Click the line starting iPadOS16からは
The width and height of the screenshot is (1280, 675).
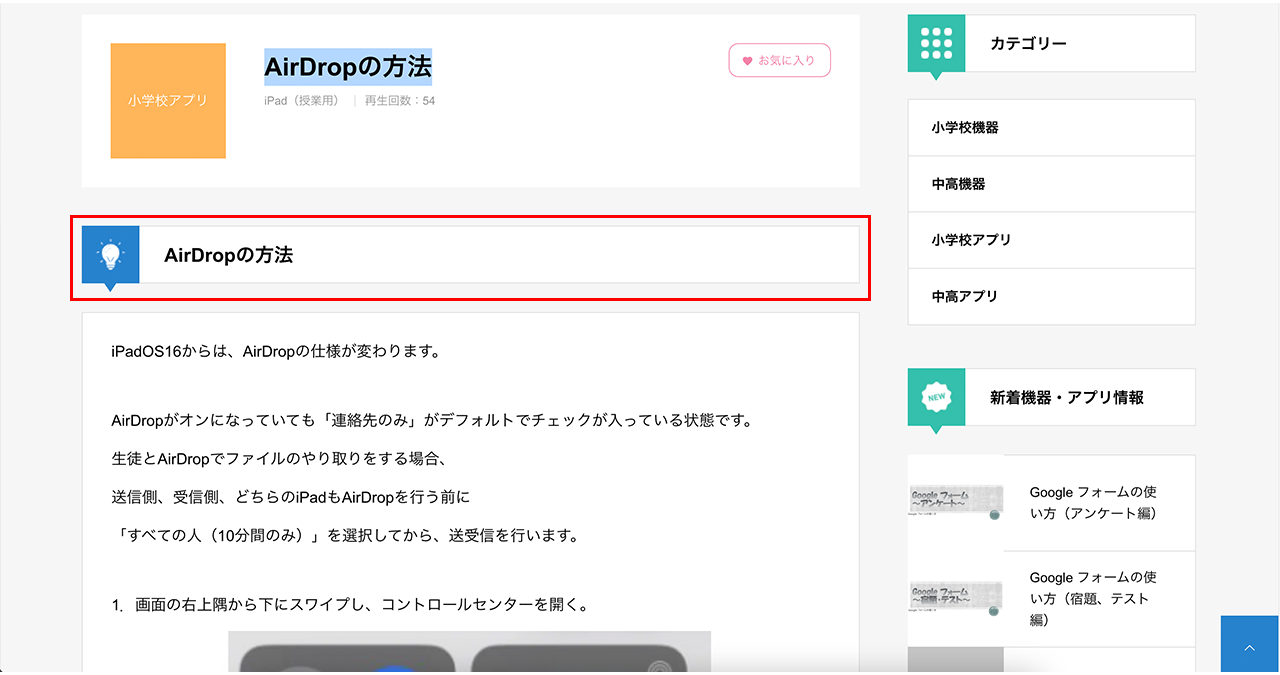click(276, 352)
